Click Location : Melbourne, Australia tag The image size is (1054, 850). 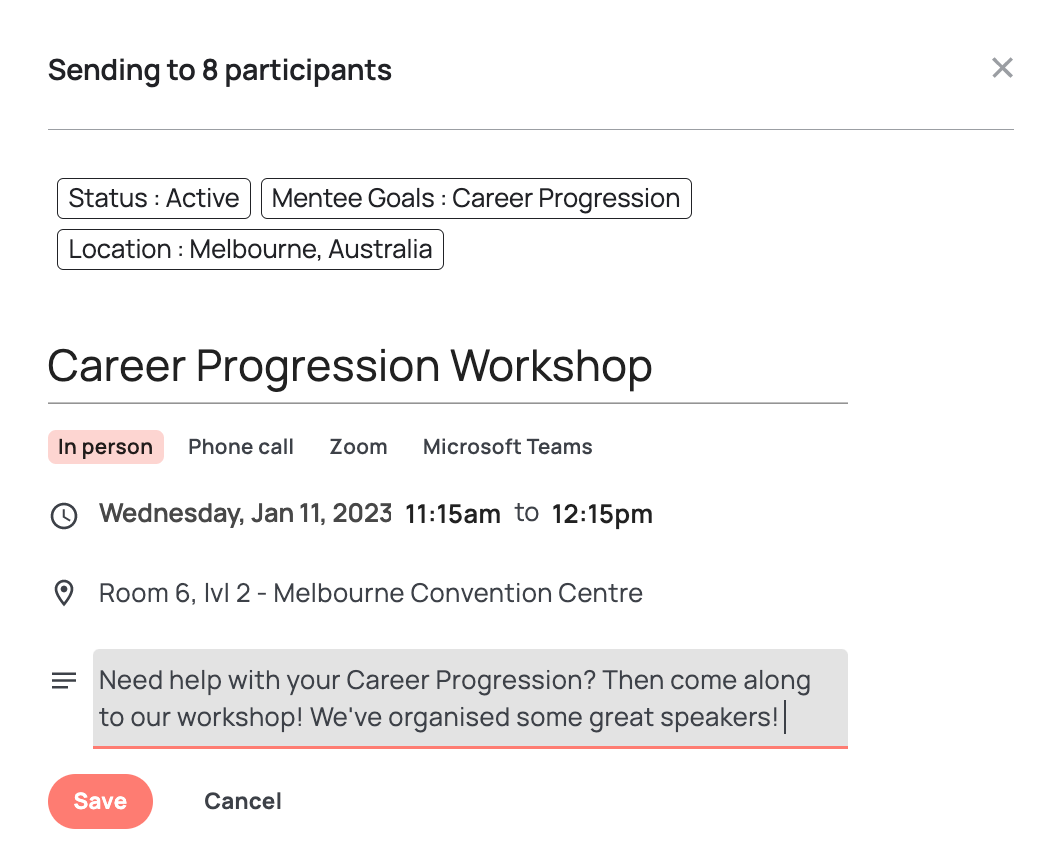click(x=250, y=249)
